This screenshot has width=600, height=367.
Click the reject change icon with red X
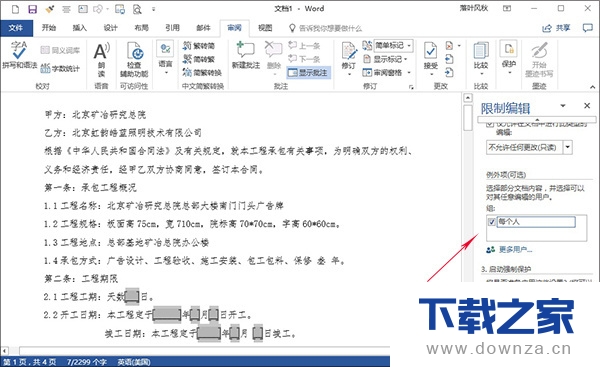pos(449,46)
